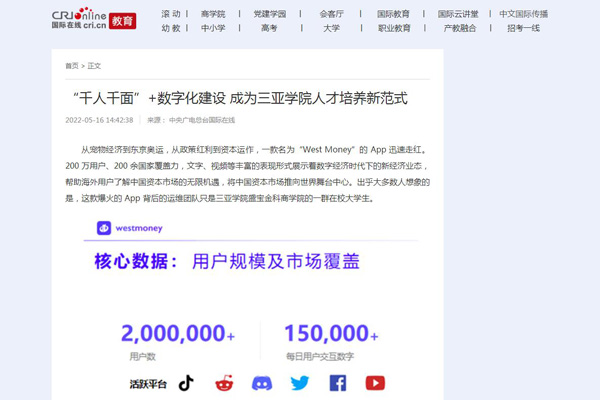The height and width of the screenshot is (400, 600).
Task: Click the source 中央广电总台国际在线
Action: pos(202,120)
